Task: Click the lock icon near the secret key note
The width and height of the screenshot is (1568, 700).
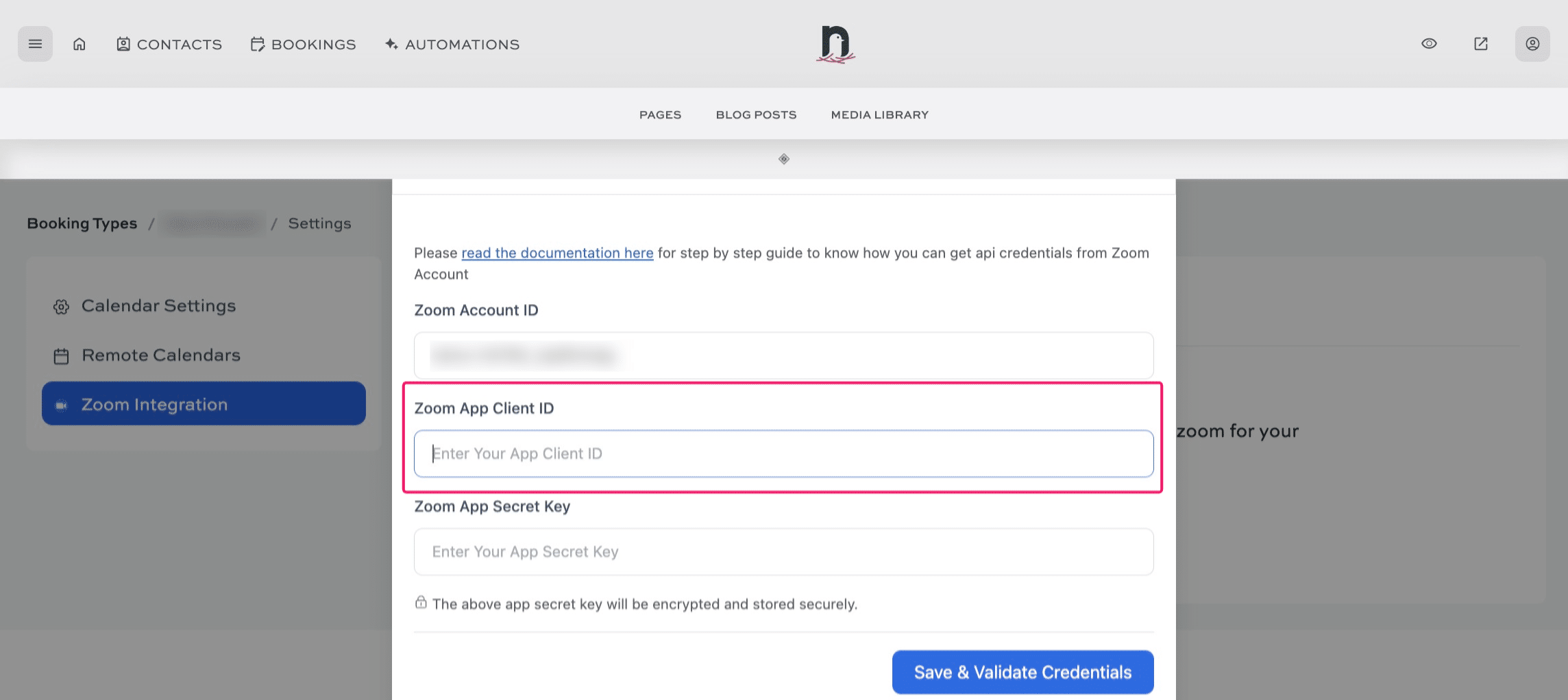Action: click(x=420, y=603)
